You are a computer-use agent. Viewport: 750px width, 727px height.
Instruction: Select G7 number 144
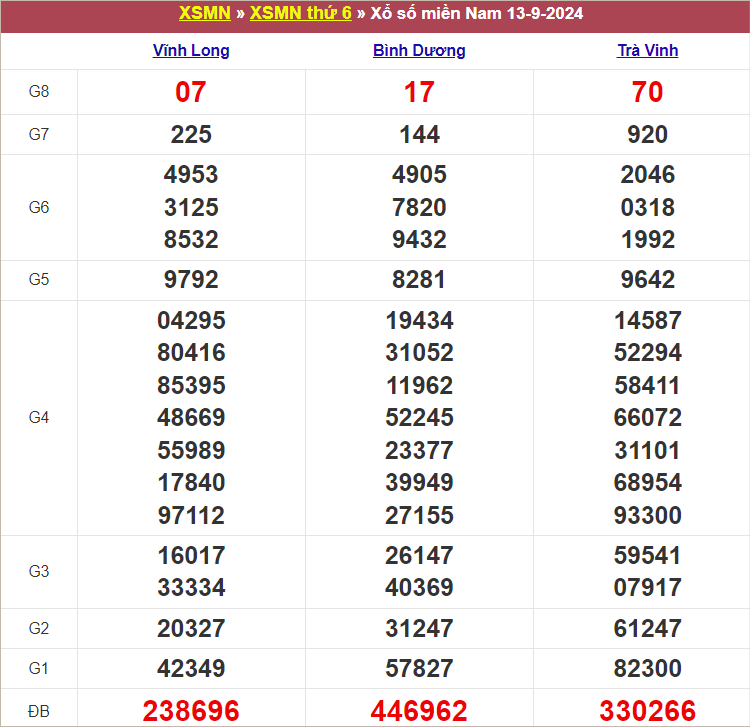pyautogui.click(x=419, y=134)
